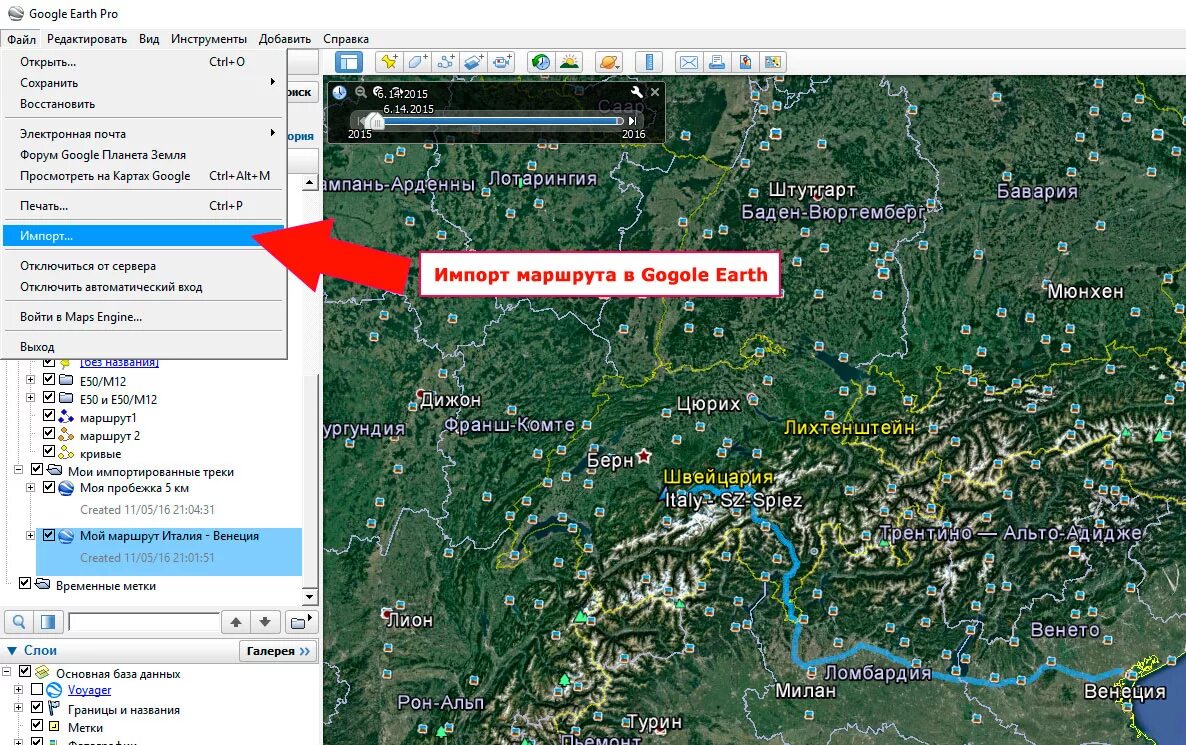Uncheck the first E50/M12 folder checkbox
Image resolution: width=1186 pixels, height=745 pixels.
tap(49, 380)
